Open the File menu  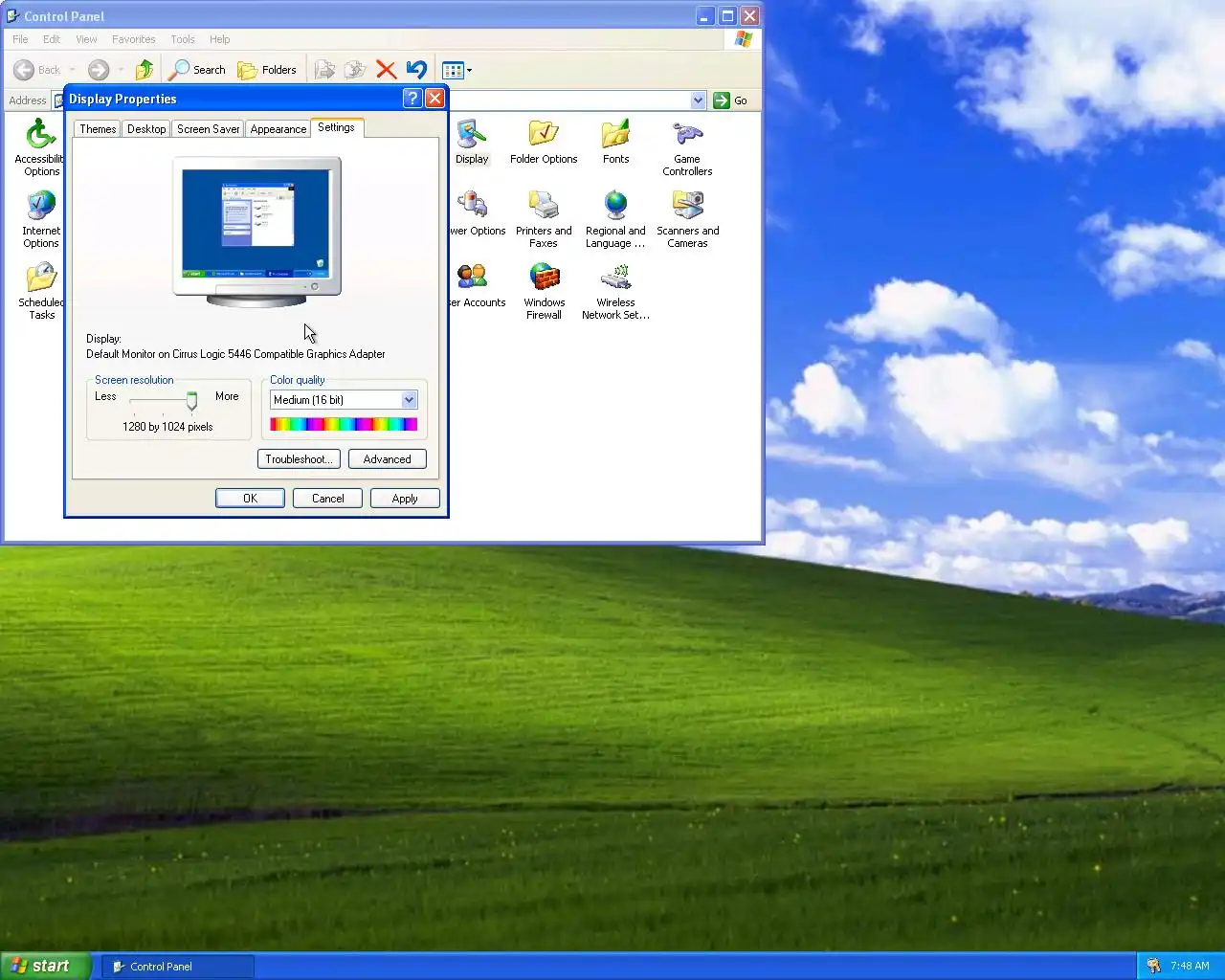tap(20, 39)
